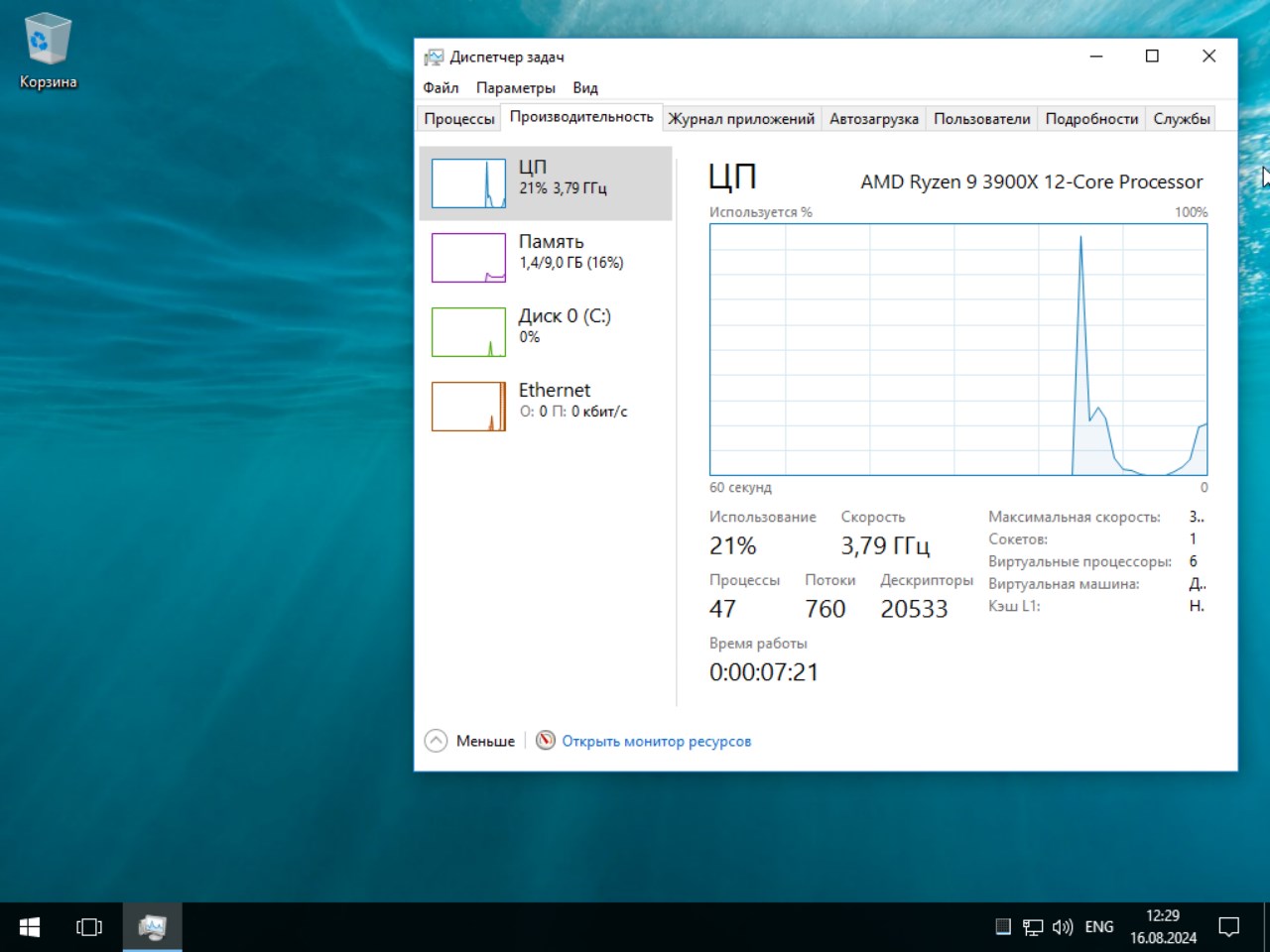Switch to the Пользователи tab

pyautogui.click(x=982, y=119)
